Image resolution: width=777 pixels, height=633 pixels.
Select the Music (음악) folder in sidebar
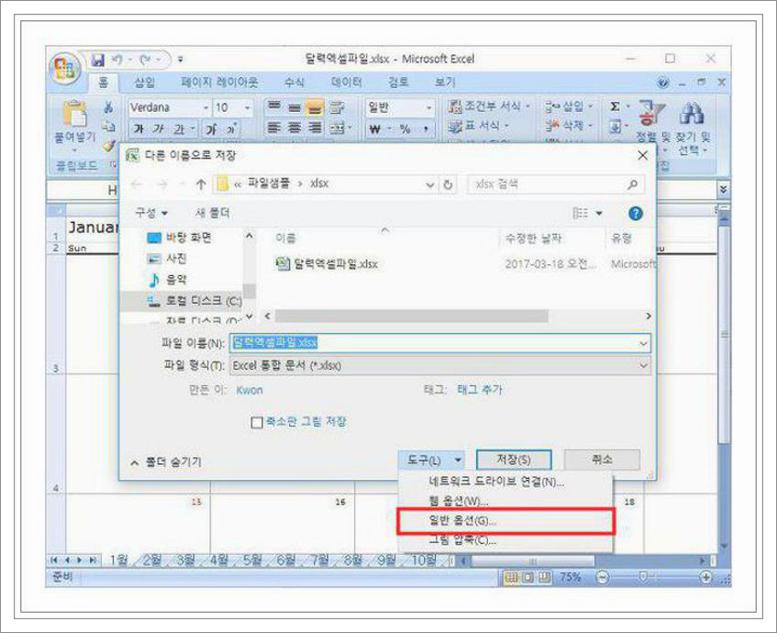pos(167,280)
